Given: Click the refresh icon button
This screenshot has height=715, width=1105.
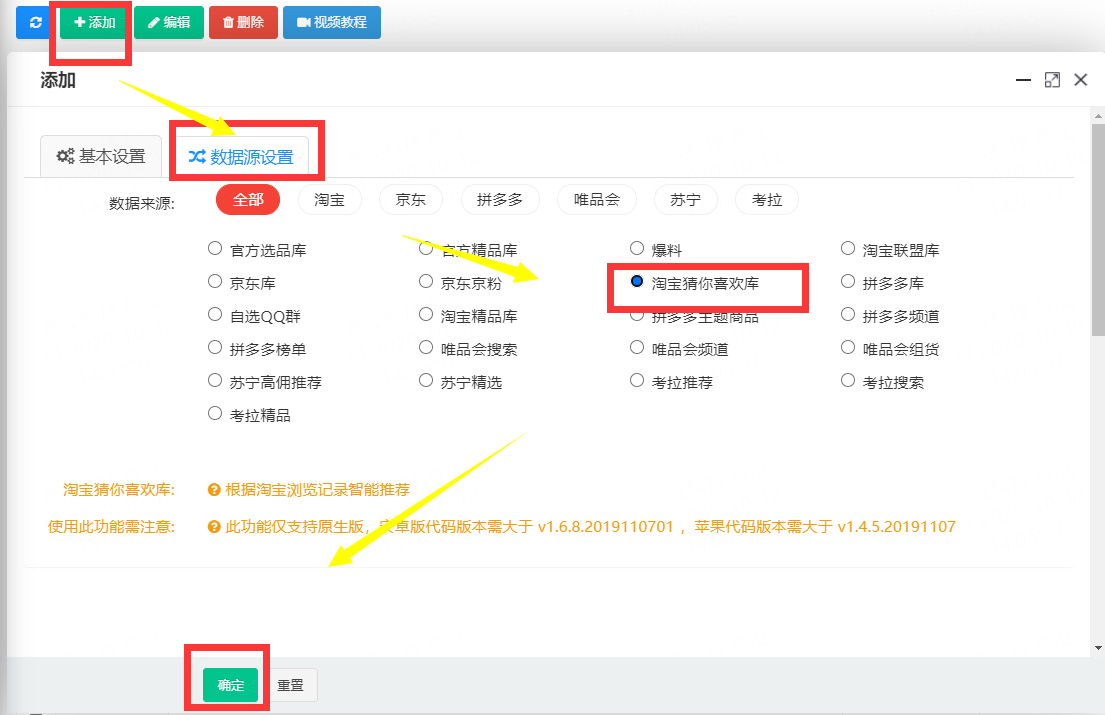Looking at the screenshot, I should coord(35,23).
